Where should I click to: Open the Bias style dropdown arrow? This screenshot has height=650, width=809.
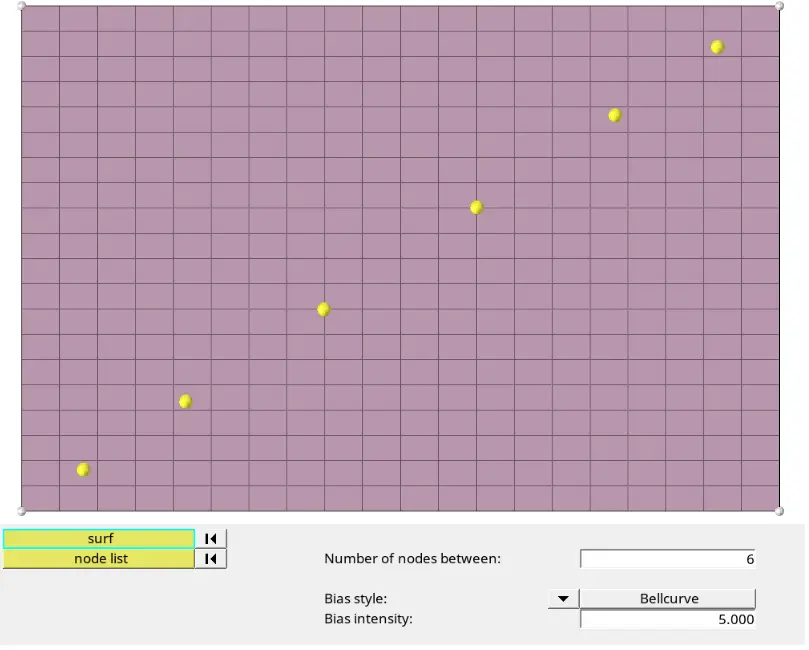point(564,600)
